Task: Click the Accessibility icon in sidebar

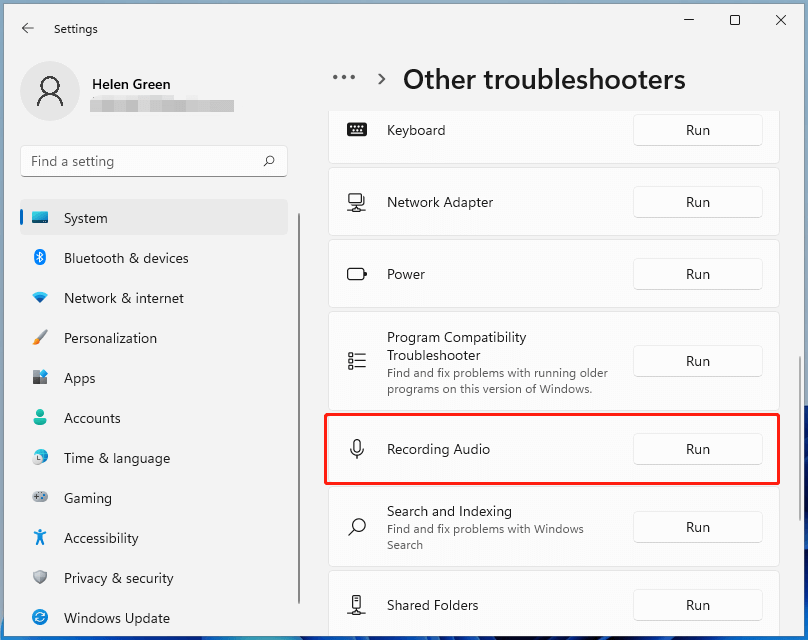Action: pyautogui.click(x=39, y=538)
